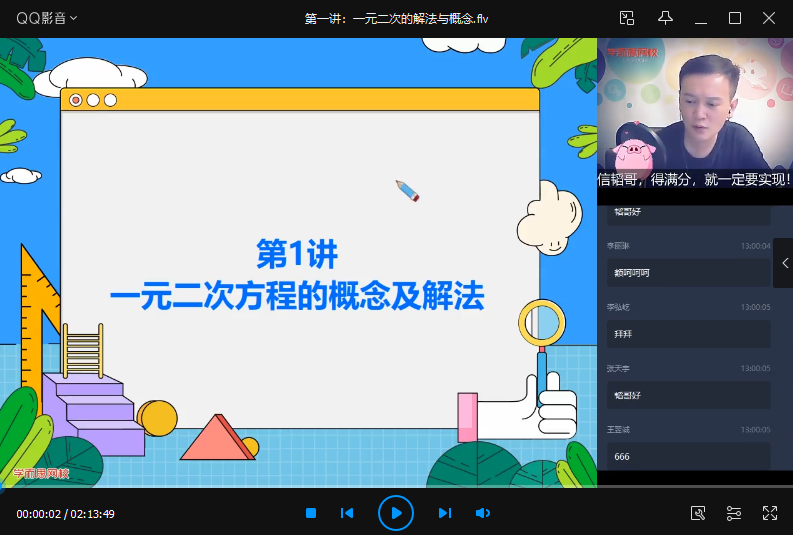This screenshot has width=793, height=535.
Task: Click the play button
Action: tap(396, 513)
